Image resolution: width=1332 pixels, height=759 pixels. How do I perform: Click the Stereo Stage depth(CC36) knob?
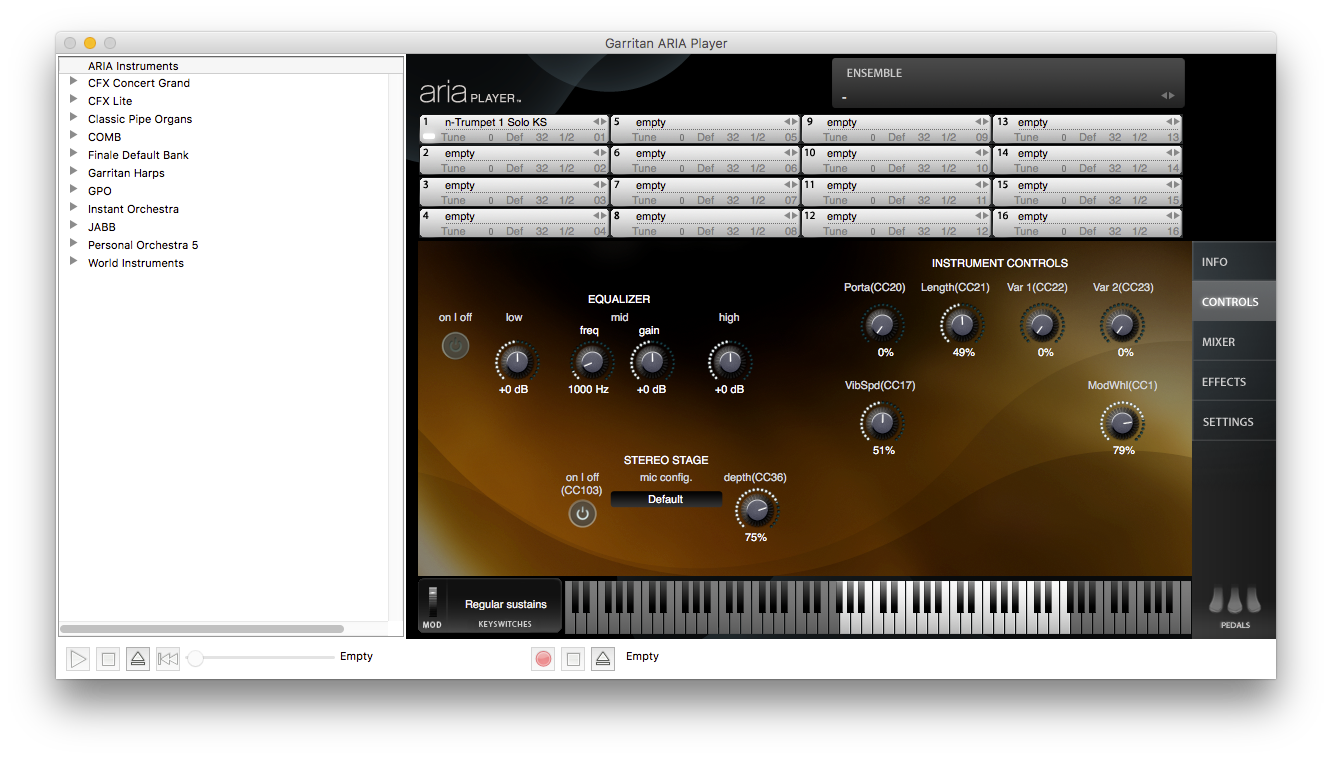tap(757, 510)
